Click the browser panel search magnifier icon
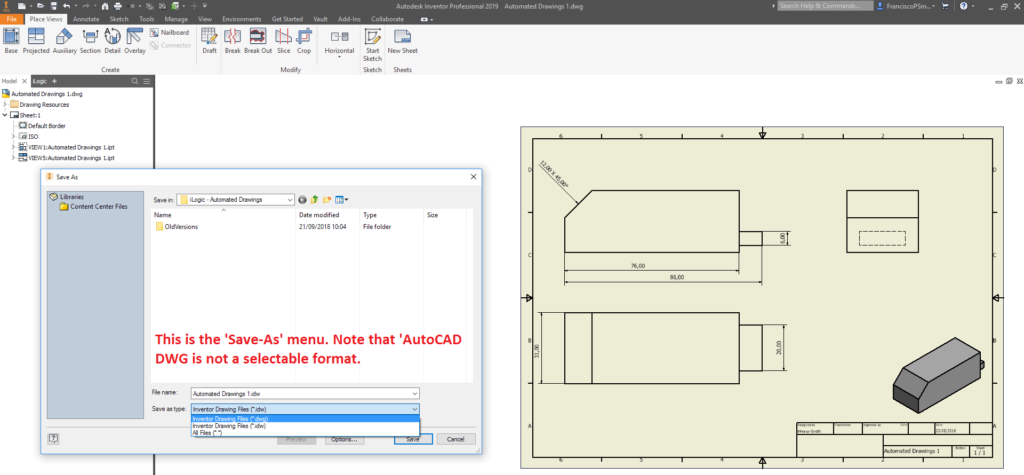 [x=135, y=81]
